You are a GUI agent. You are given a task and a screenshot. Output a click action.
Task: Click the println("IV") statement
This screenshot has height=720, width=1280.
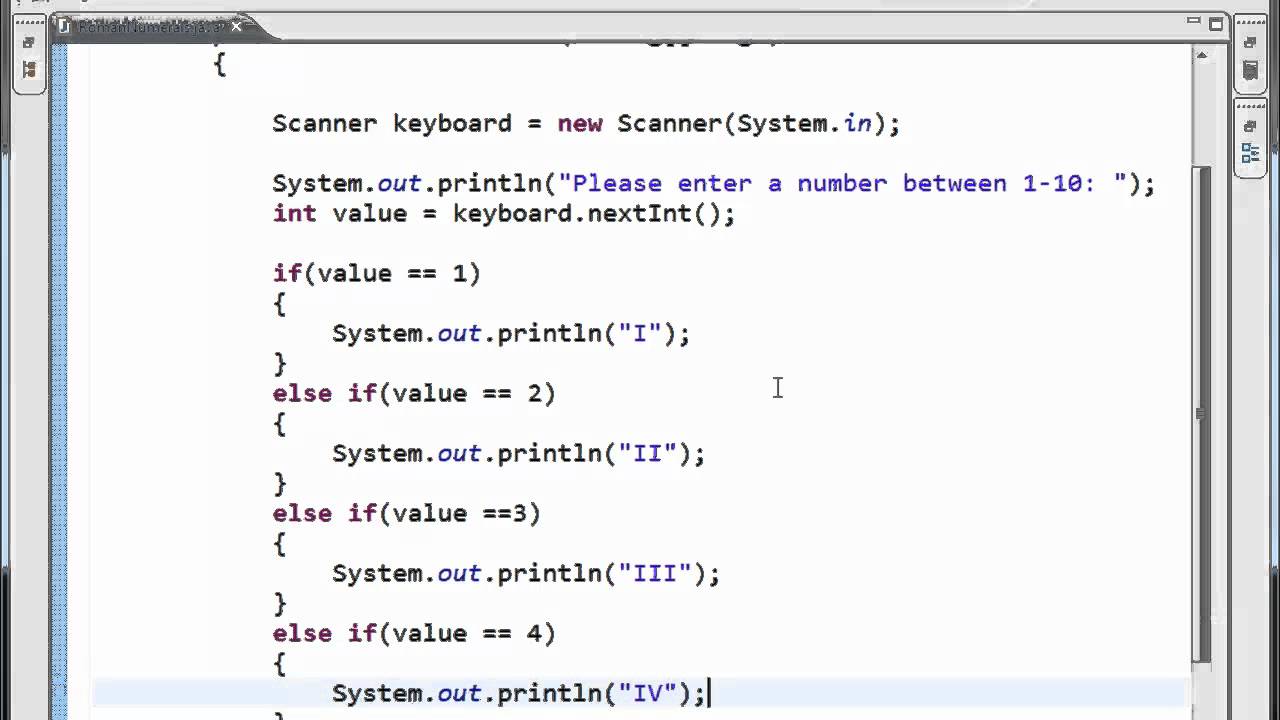click(x=519, y=694)
